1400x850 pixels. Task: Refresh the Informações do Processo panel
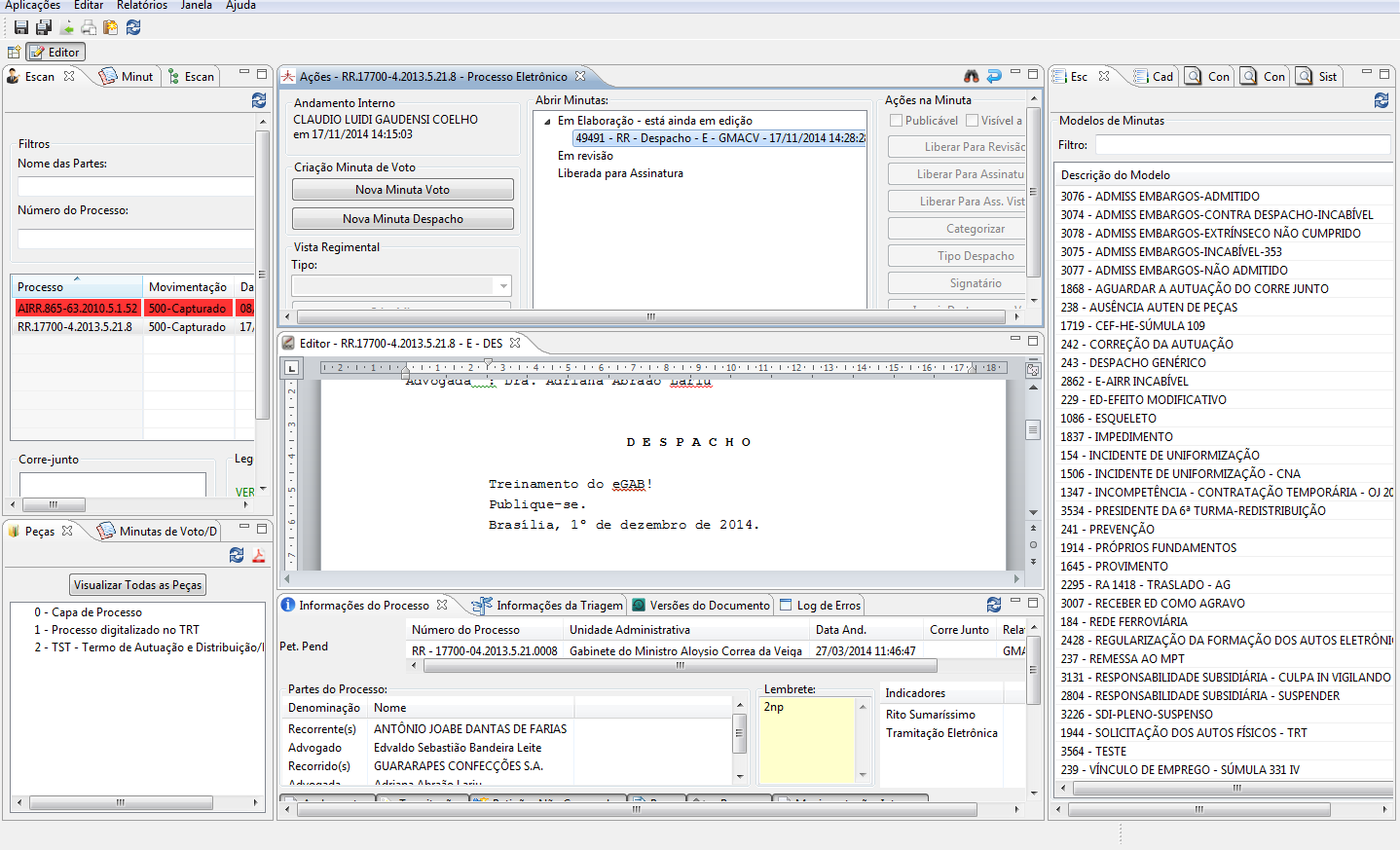(994, 605)
